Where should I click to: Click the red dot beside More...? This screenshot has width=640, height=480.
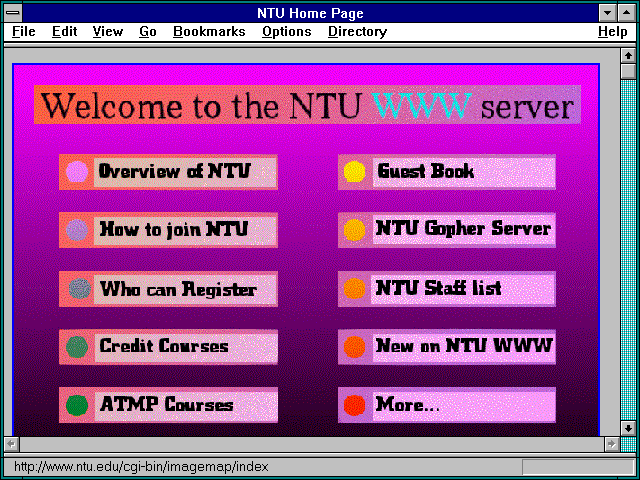coord(354,405)
